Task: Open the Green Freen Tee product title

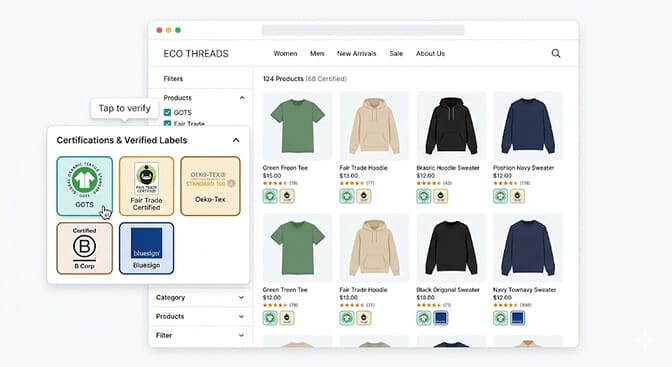Action: 285,168
